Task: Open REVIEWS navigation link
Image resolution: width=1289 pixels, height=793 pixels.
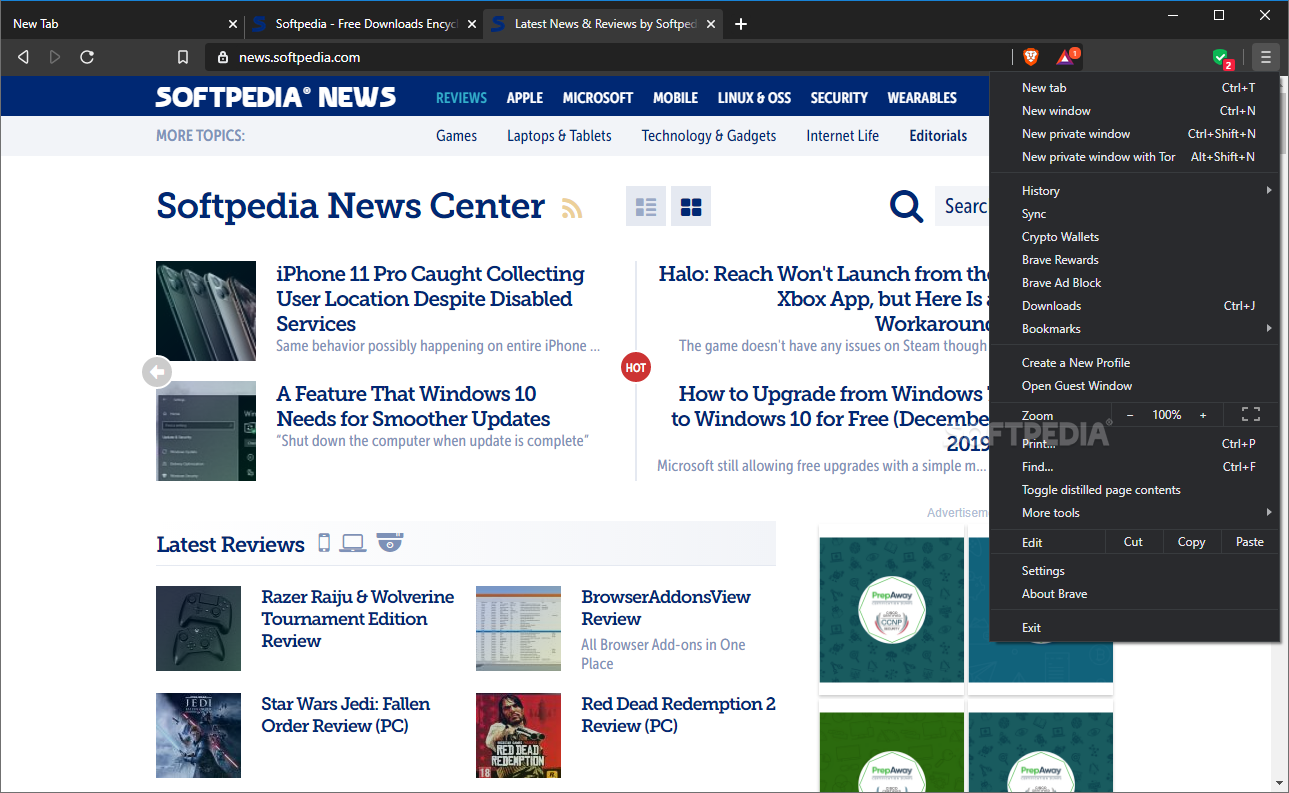Action: click(461, 97)
